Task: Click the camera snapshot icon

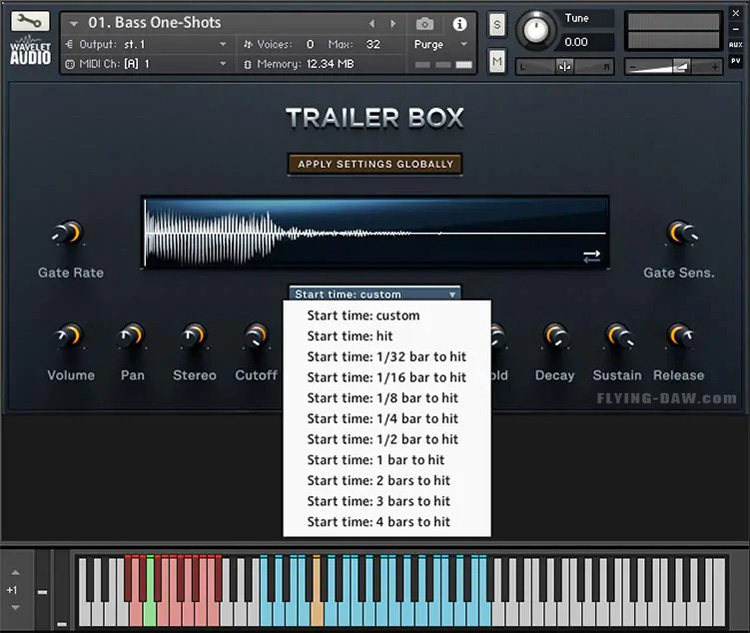Action: tap(424, 23)
